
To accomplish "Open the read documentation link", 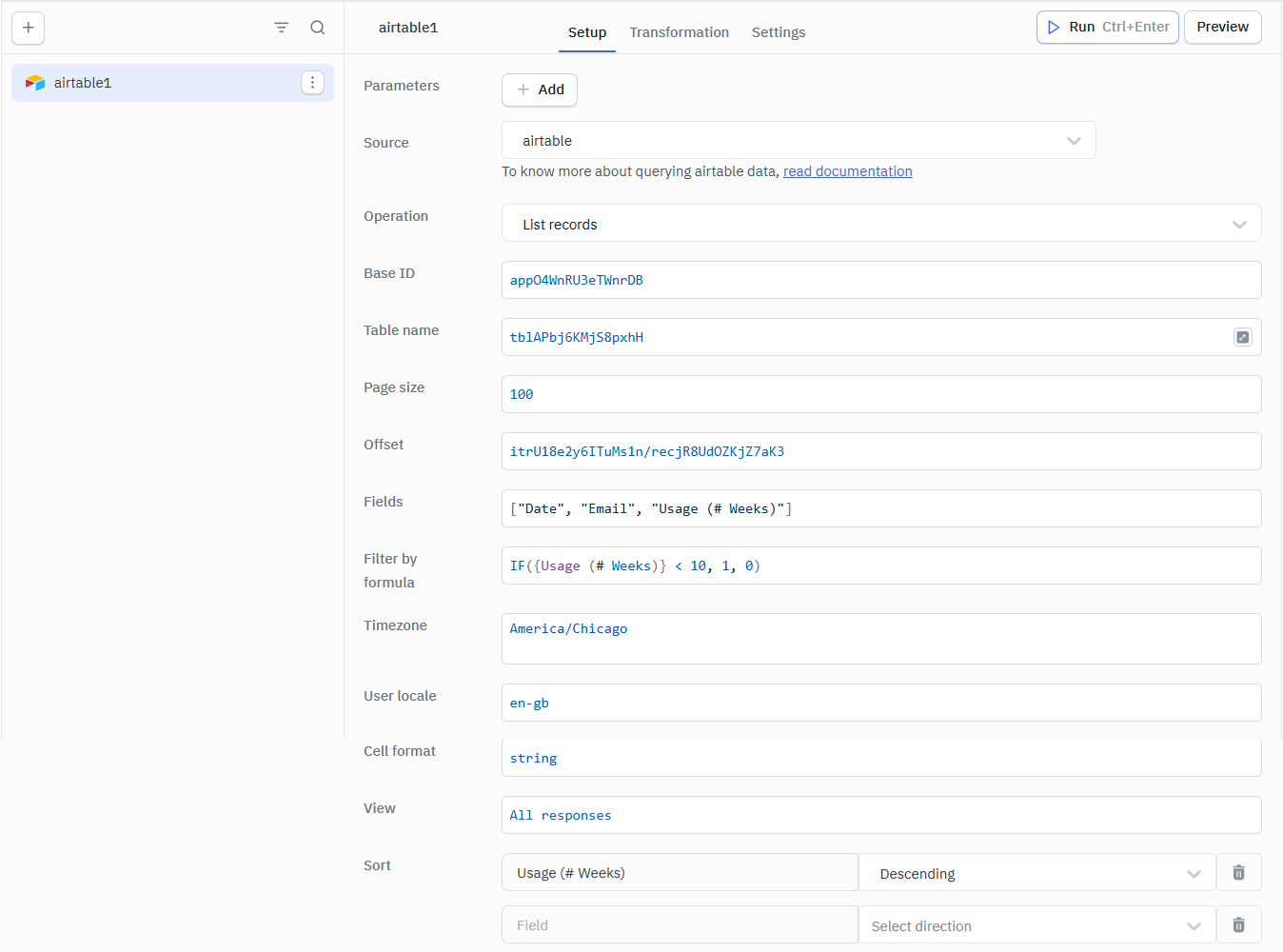I will pyautogui.click(x=847, y=171).
